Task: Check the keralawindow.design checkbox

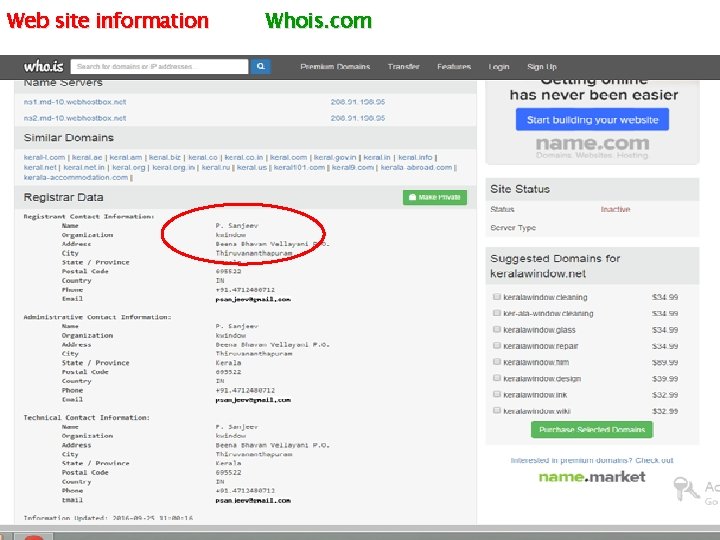Action: (496, 378)
